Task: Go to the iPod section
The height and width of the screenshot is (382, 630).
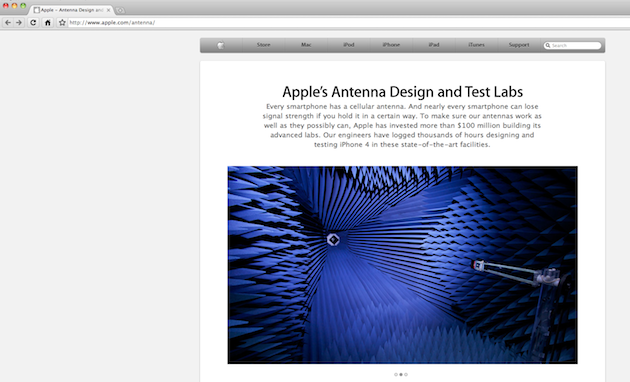Action: click(x=349, y=45)
